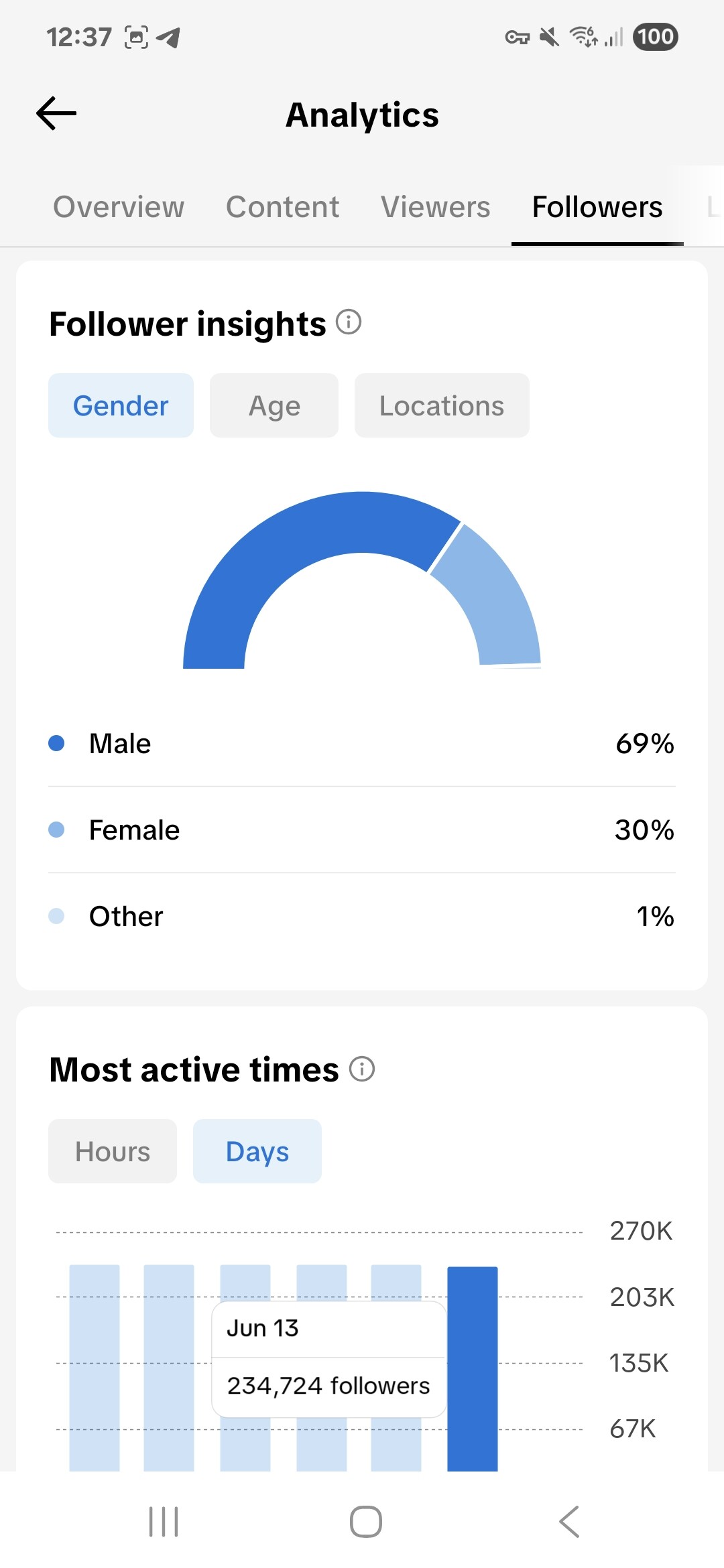Select the Gender filter chip
Screen dimensions: 724x1568
[121, 405]
